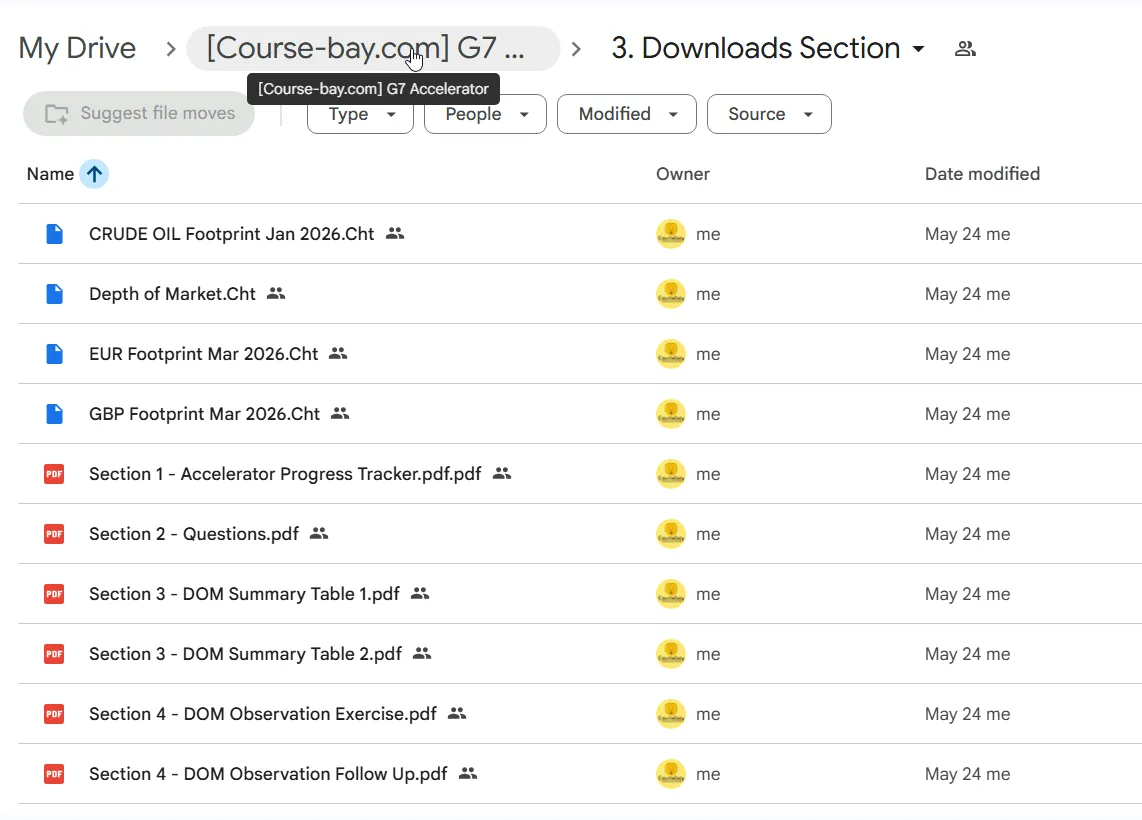Click the Depth of Market file icon

point(54,293)
